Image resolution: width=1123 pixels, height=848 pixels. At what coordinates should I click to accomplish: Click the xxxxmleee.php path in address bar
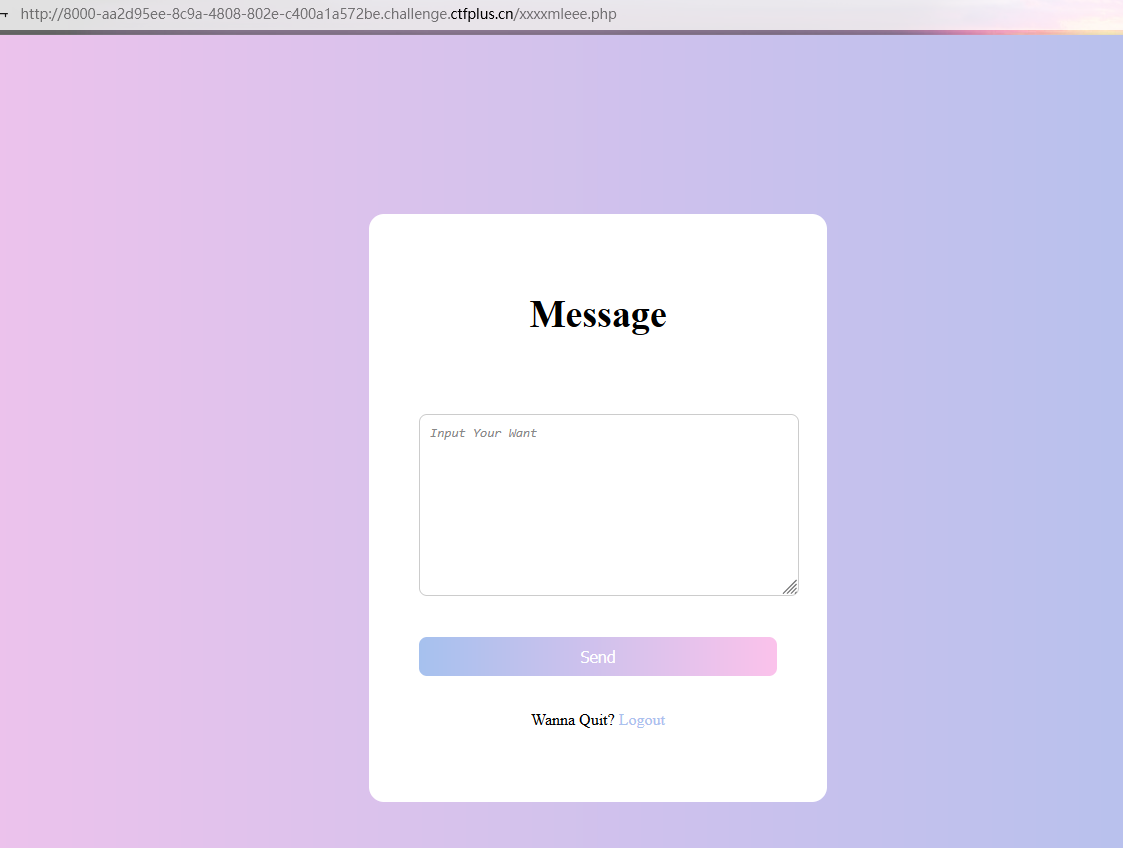(x=567, y=15)
